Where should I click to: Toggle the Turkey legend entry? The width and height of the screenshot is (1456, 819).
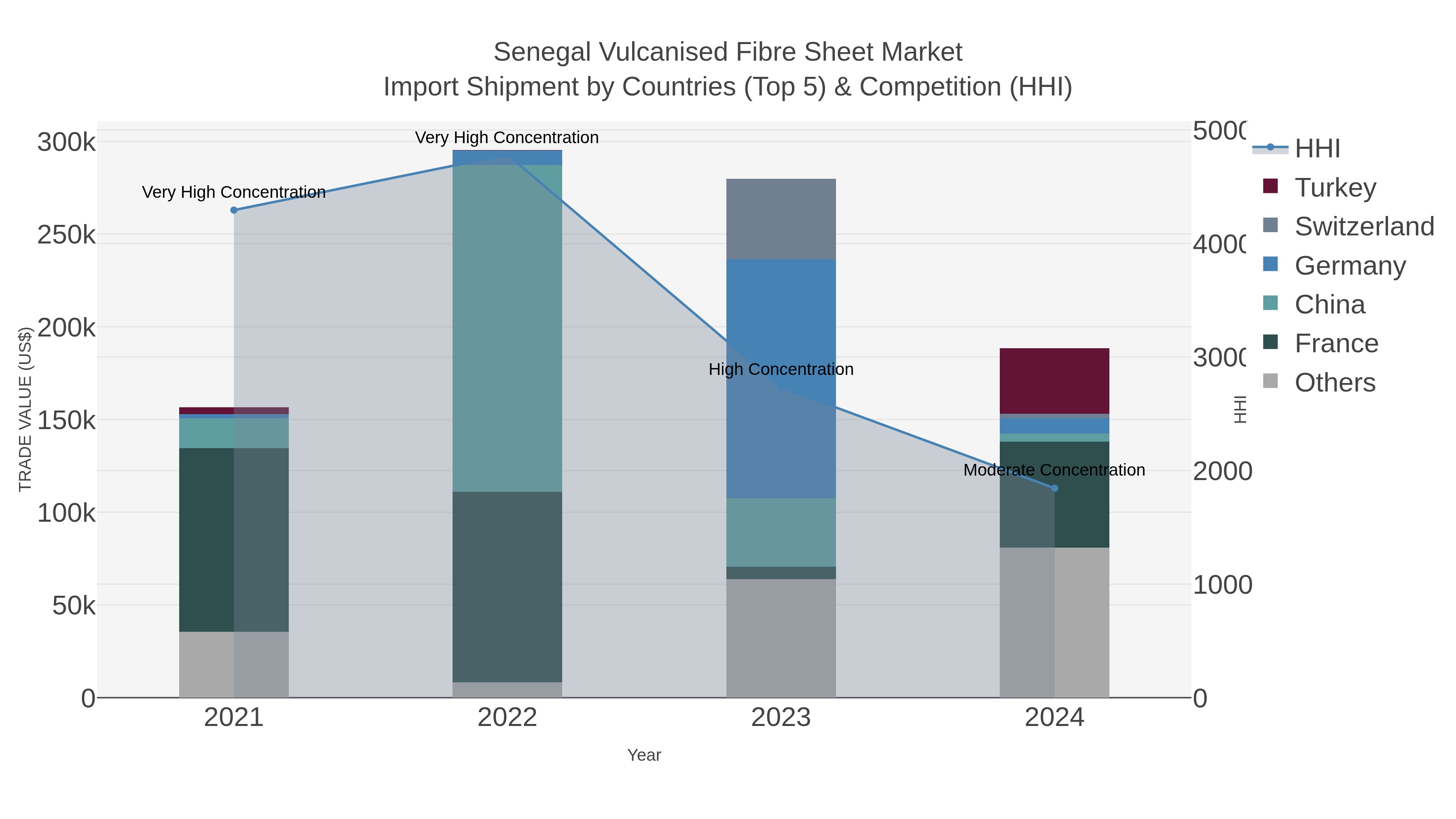1320,187
